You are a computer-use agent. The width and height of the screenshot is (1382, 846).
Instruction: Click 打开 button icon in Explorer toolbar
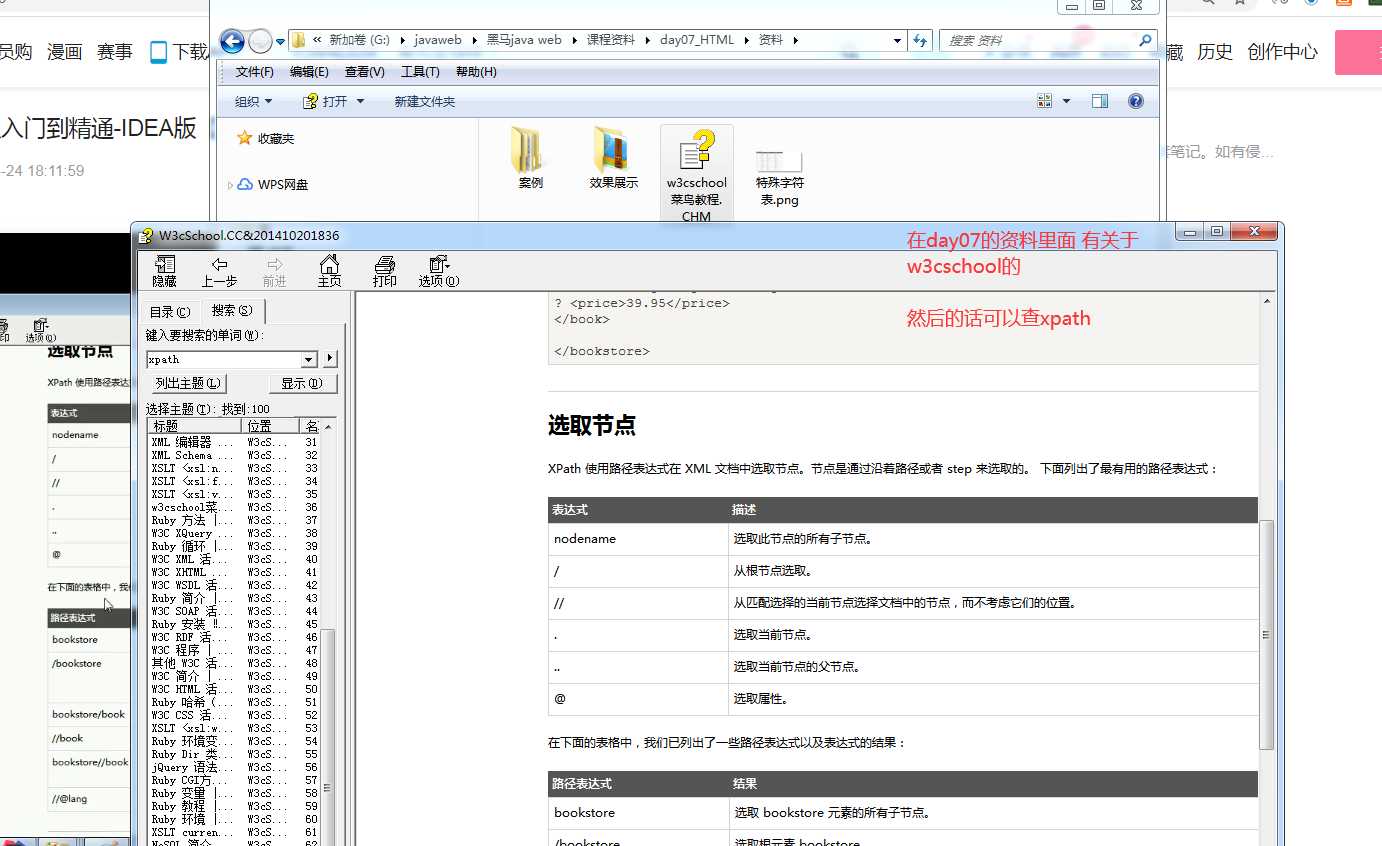point(310,101)
